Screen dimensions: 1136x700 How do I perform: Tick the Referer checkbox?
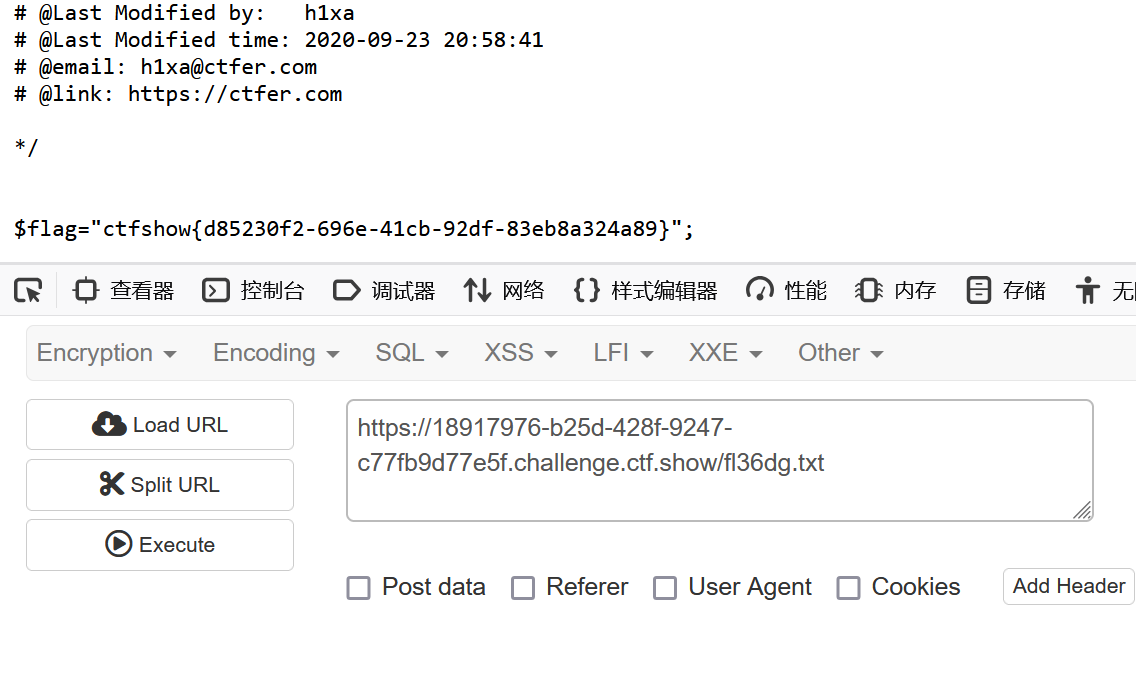[523, 588]
